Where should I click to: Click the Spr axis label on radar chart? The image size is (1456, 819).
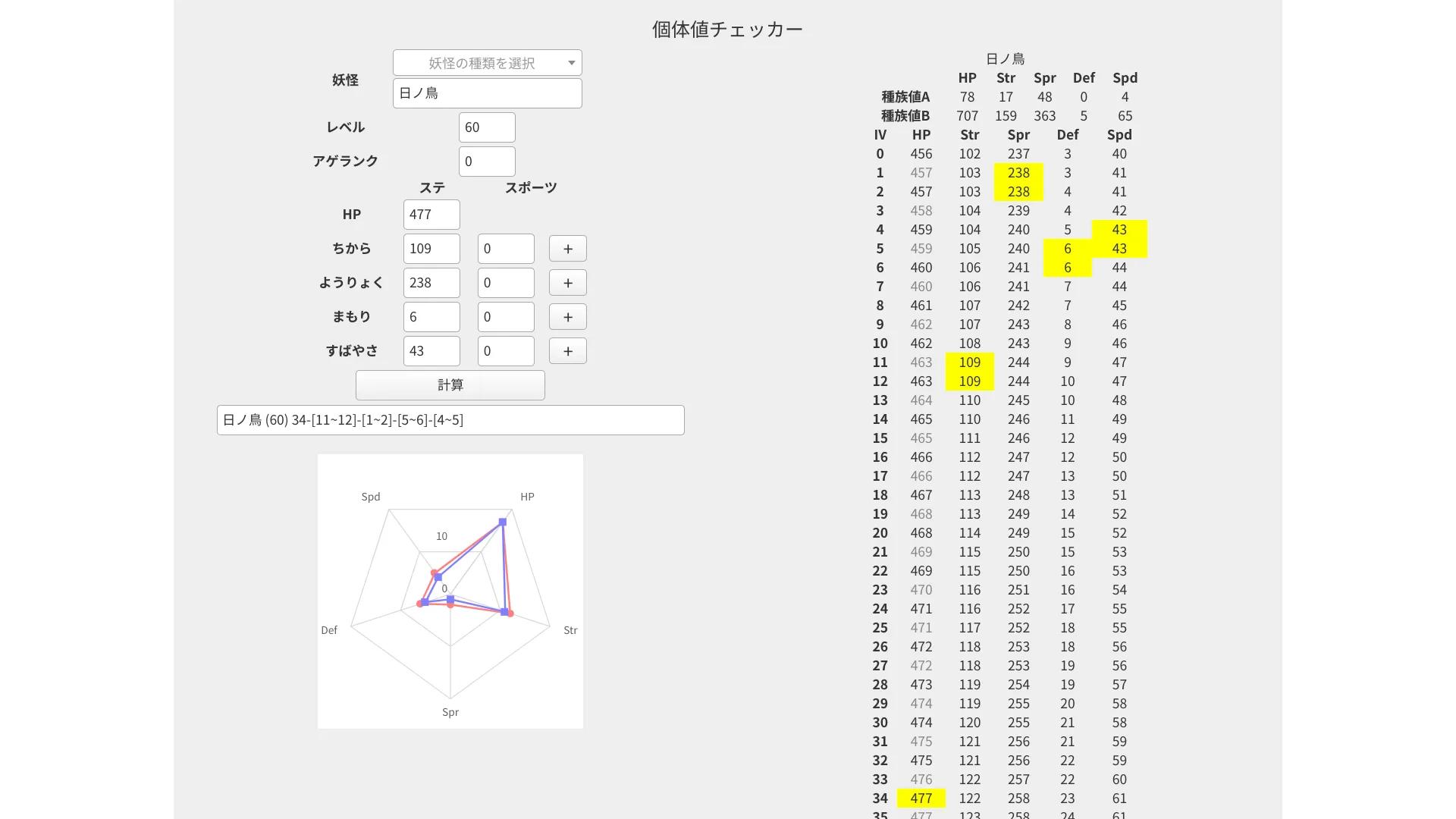click(x=450, y=712)
